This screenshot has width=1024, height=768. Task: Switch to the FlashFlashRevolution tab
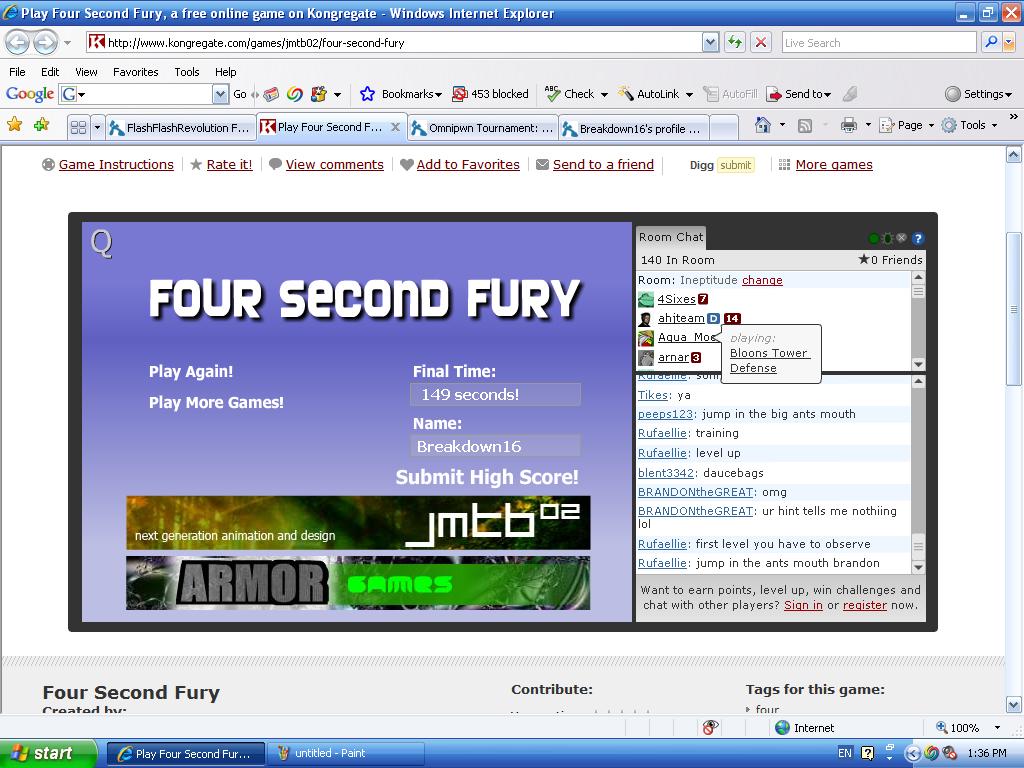181,128
